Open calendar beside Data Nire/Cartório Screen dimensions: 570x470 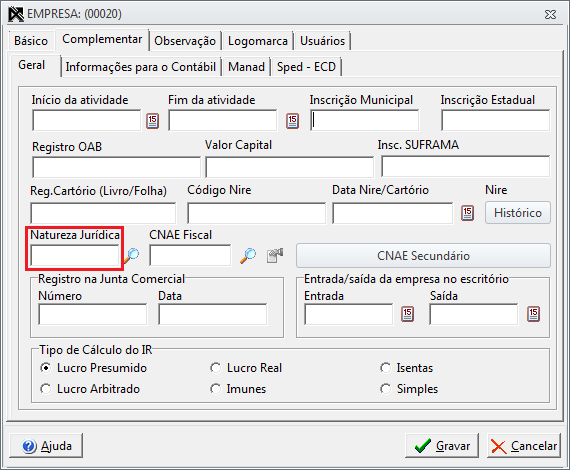coord(467,213)
